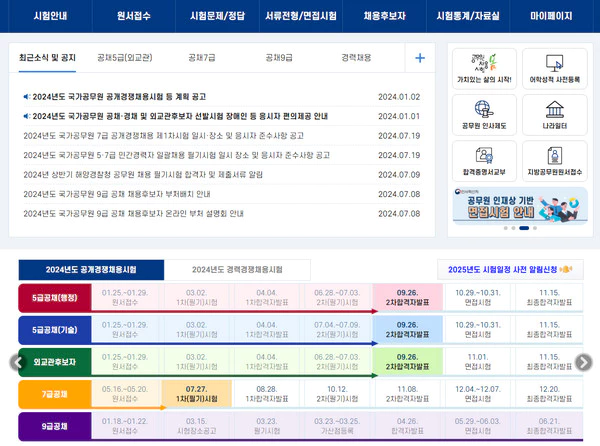This screenshot has width=600, height=446.
Task: Click the left arrow on the schedule carousel
Action: (x=16, y=363)
